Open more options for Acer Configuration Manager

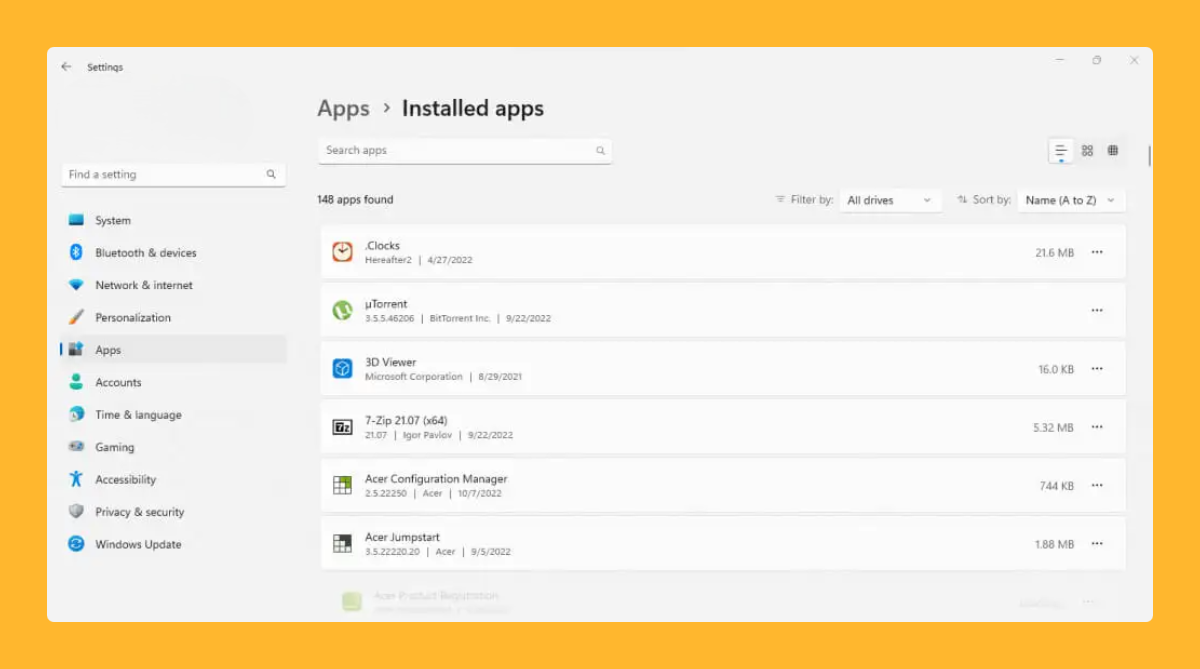coord(1097,485)
